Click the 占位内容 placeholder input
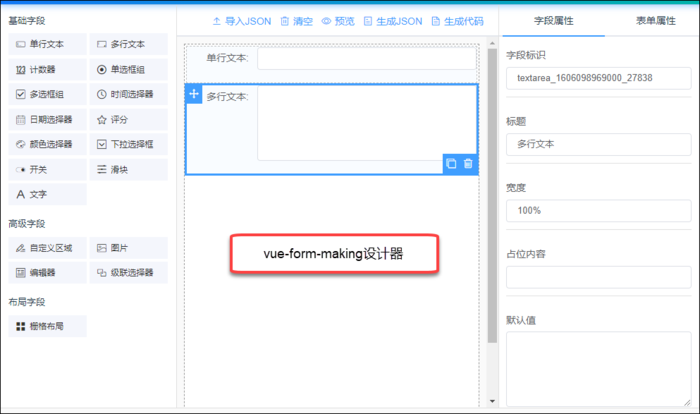The width and height of the screenshot is (700, 414). click(599, 277)
